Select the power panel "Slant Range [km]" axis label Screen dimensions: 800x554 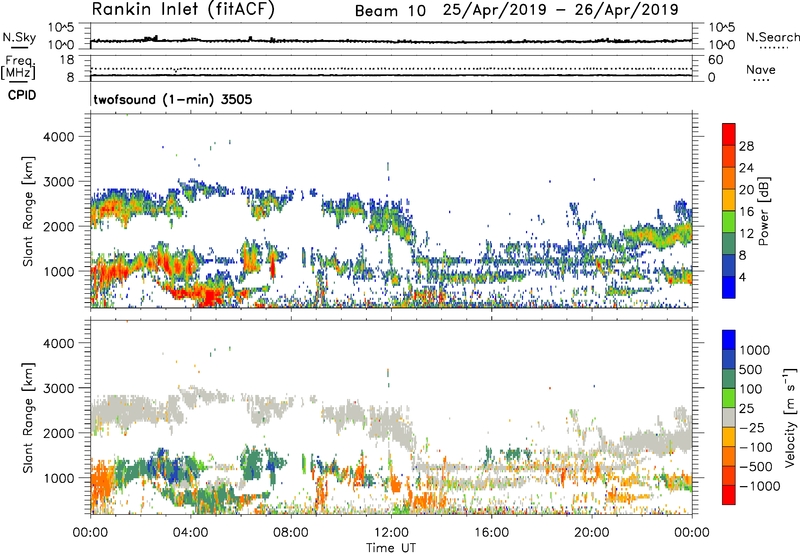pyautogui.click(x=28, y=212)
